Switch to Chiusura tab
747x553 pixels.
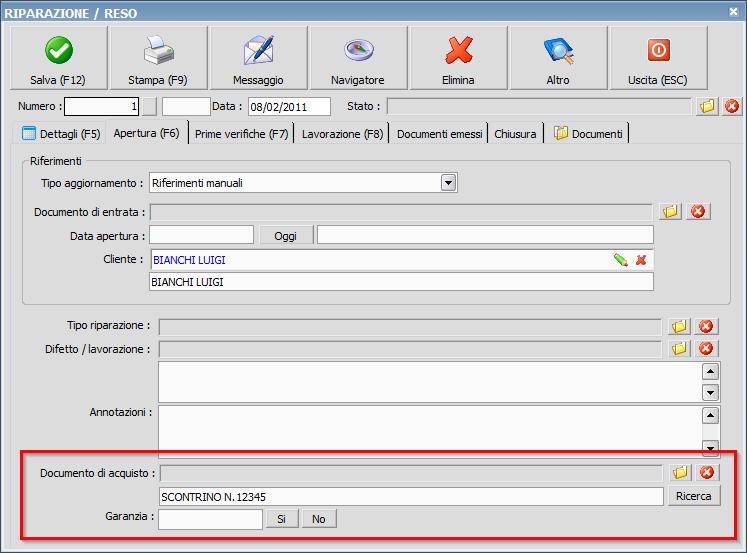point(515,134)
